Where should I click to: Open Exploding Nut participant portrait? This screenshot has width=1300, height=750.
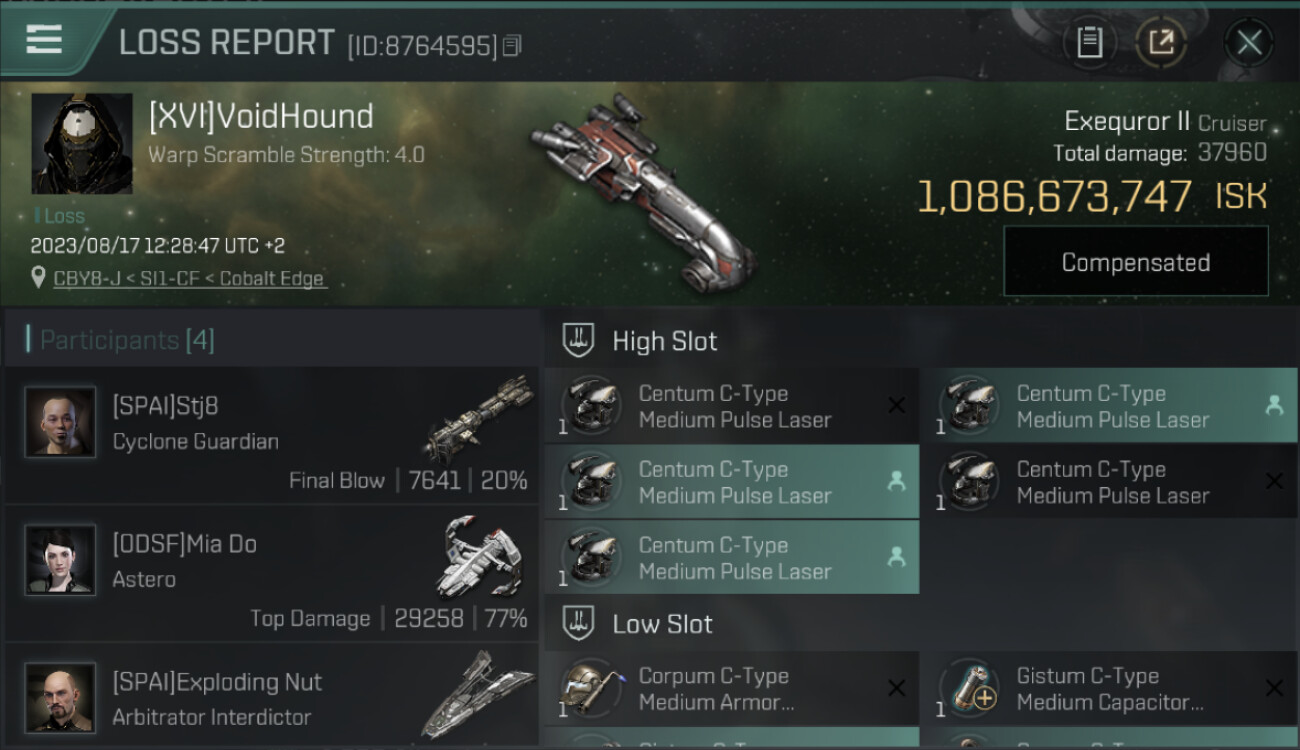click(x=60, y=697)
